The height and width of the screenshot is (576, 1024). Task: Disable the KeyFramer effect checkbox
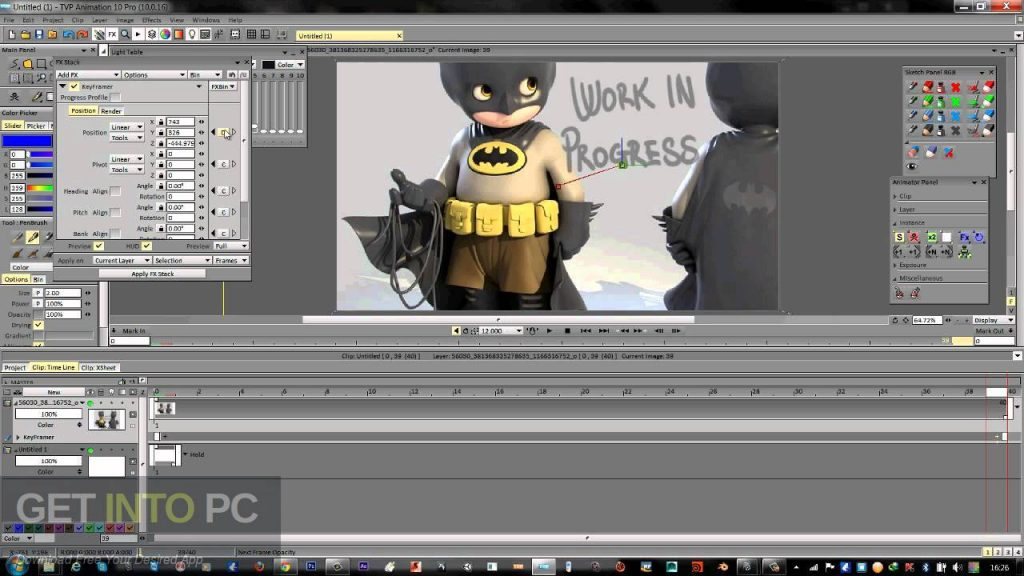pyautogui.click(x=74, y=86)
